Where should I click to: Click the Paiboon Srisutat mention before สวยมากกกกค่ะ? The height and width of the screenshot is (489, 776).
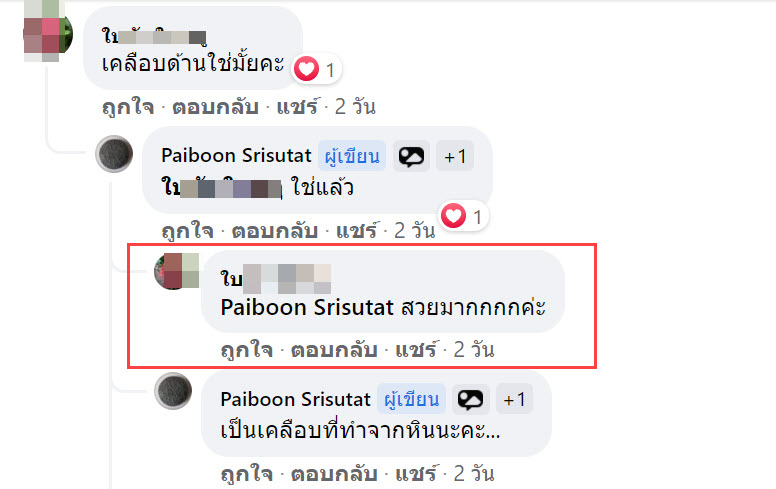307,308
